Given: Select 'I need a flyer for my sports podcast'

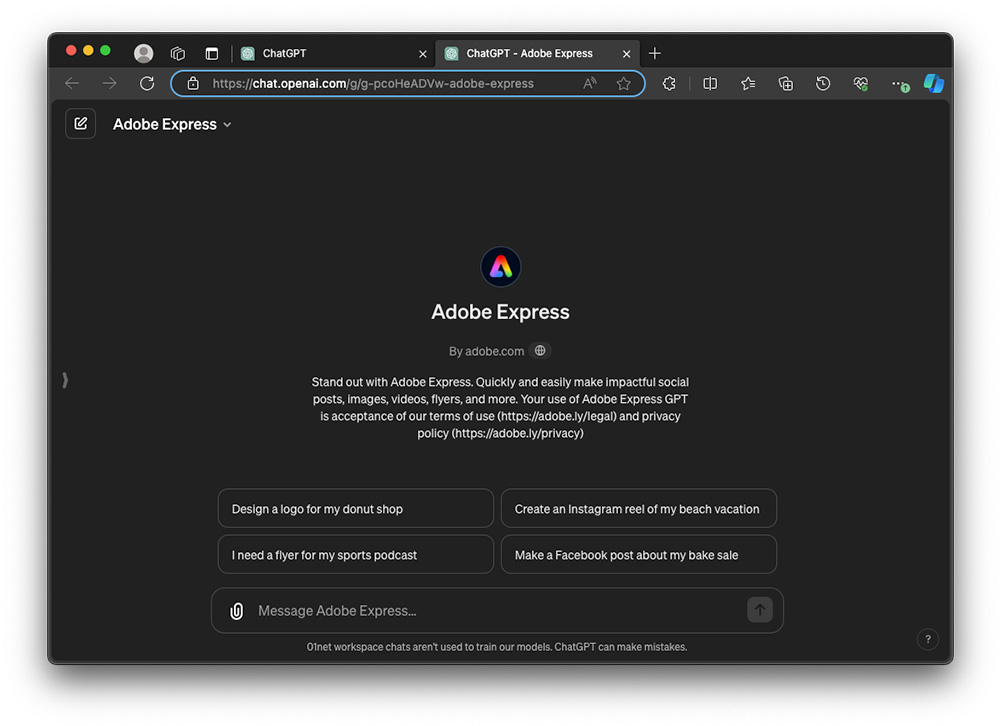Looking at the screenshot, I should coord(356,554).
